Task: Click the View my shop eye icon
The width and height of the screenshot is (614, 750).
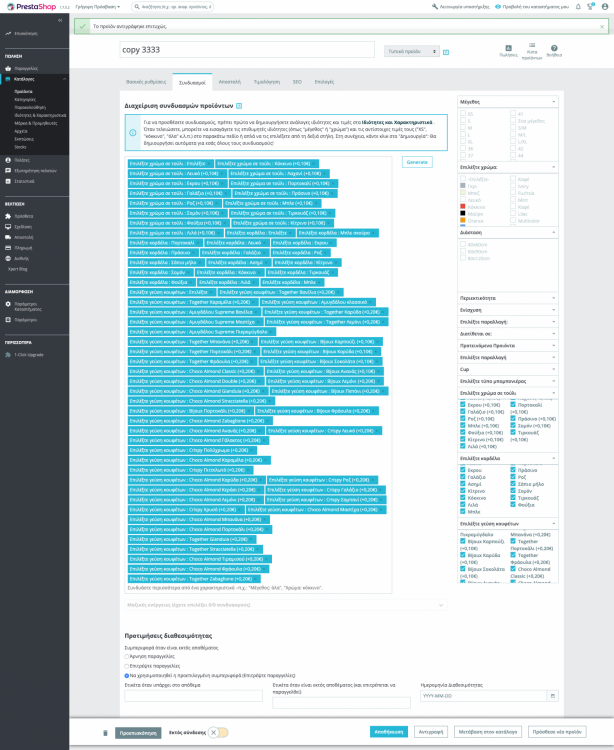Action: point(498,7)
